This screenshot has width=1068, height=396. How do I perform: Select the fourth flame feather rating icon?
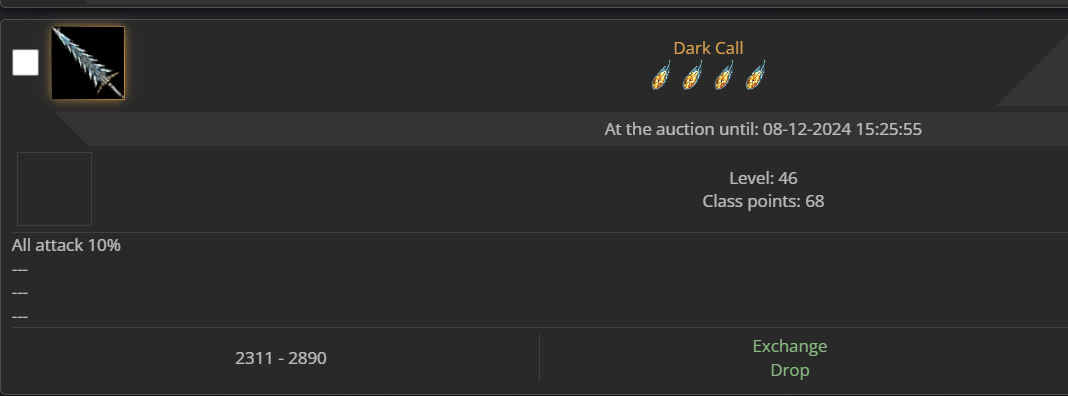(755, 76)
